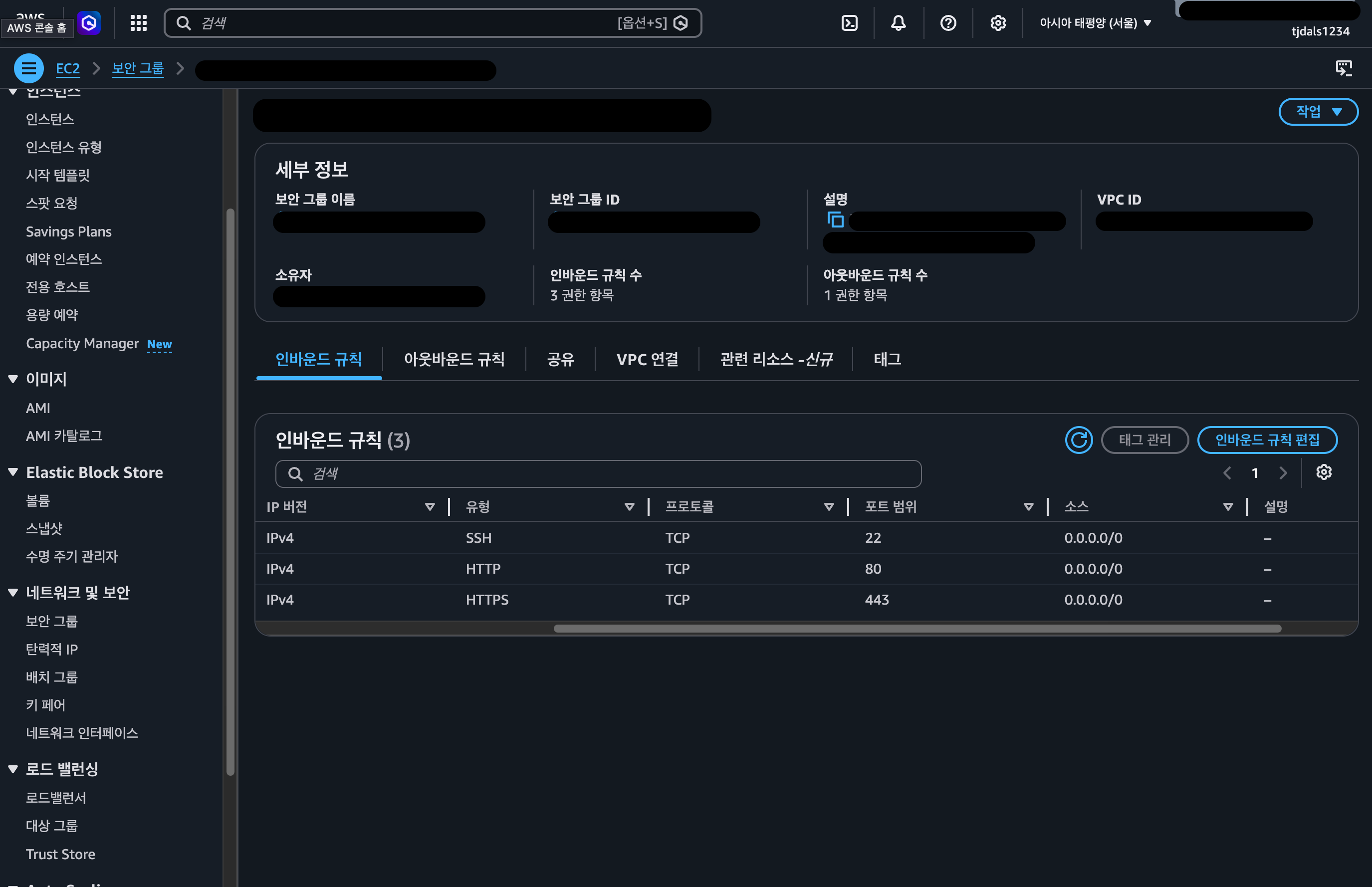Viewport: 1372px width, 887px height.
Task: Select the HTTP port 80 rule row
Action: tap(806, 569)
